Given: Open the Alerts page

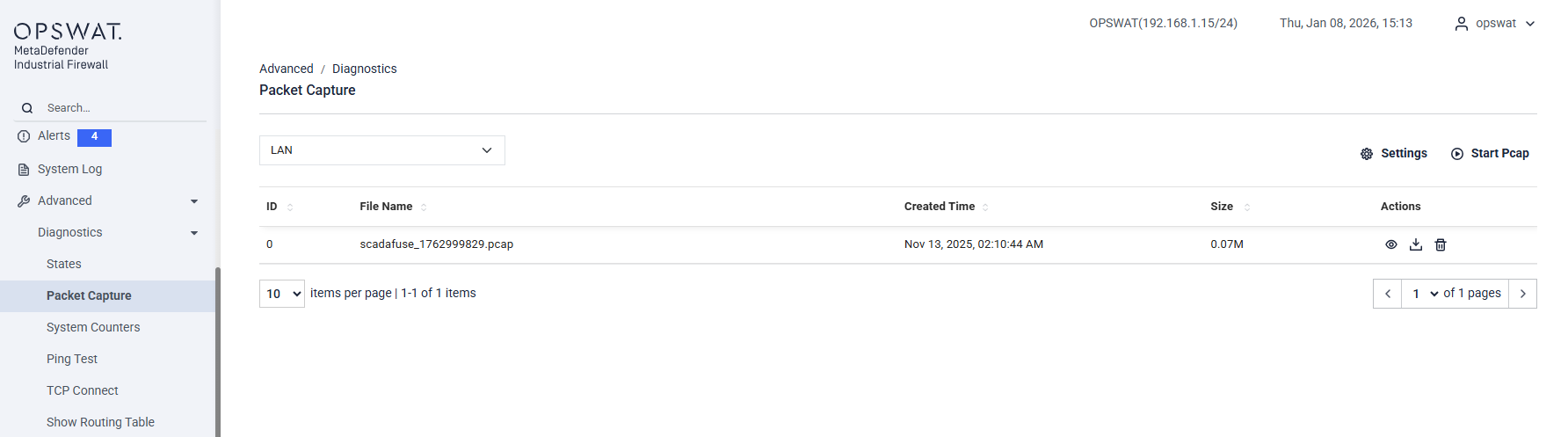Looking at the screenshot, I should pos(54,136).
